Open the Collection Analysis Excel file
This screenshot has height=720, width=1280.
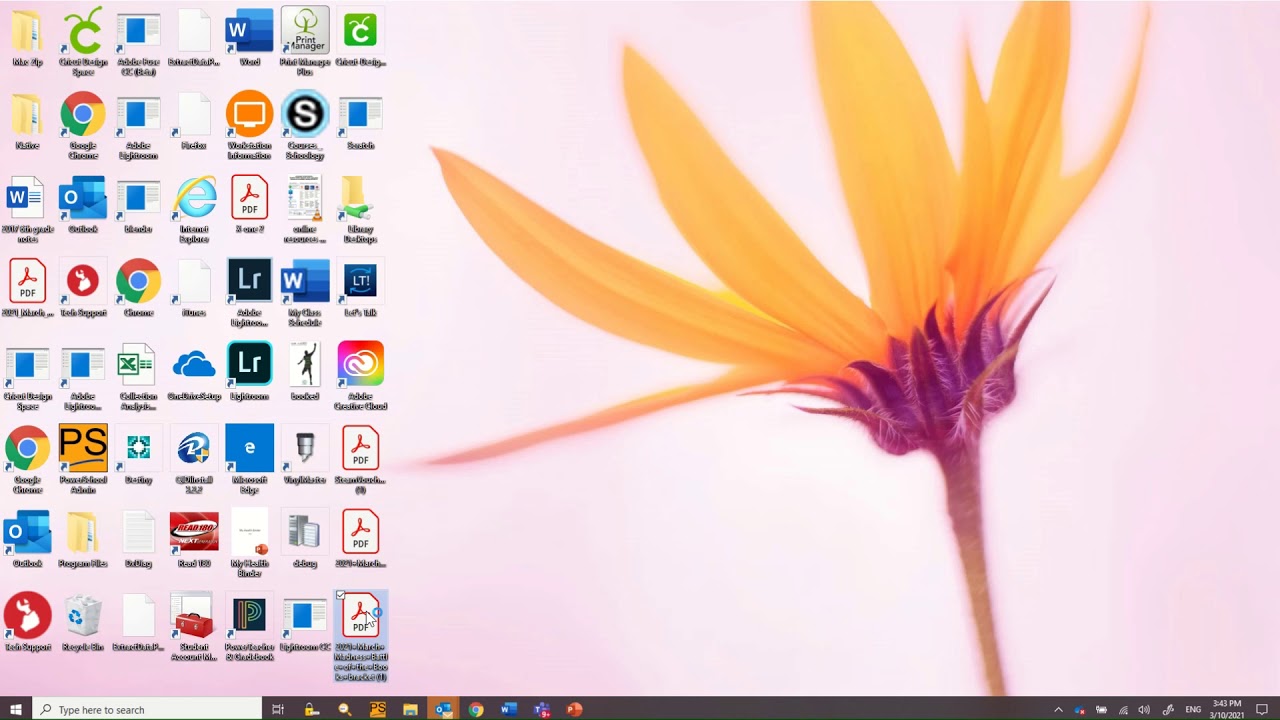138,377
